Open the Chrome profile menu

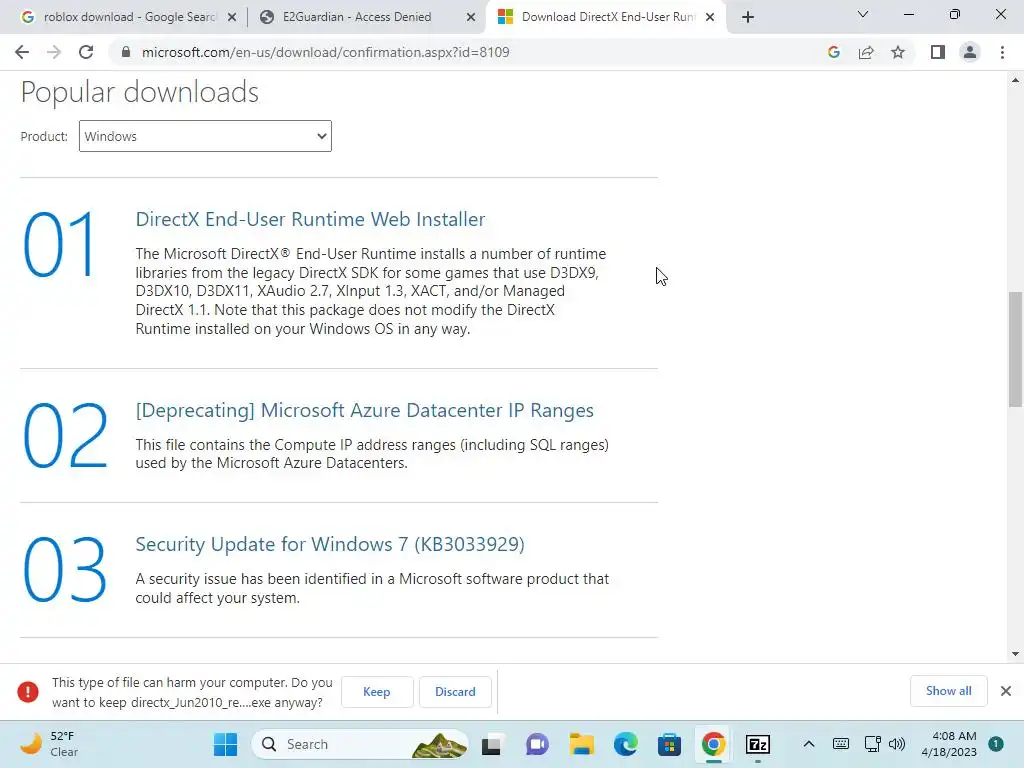970,52
